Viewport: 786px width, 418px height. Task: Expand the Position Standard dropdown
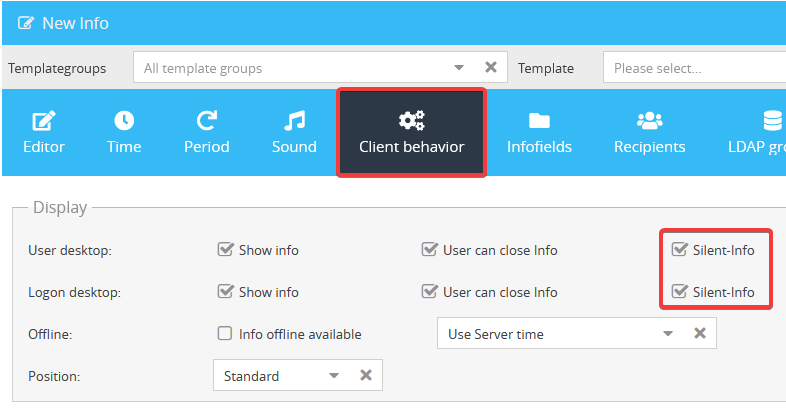pos(334,376)
